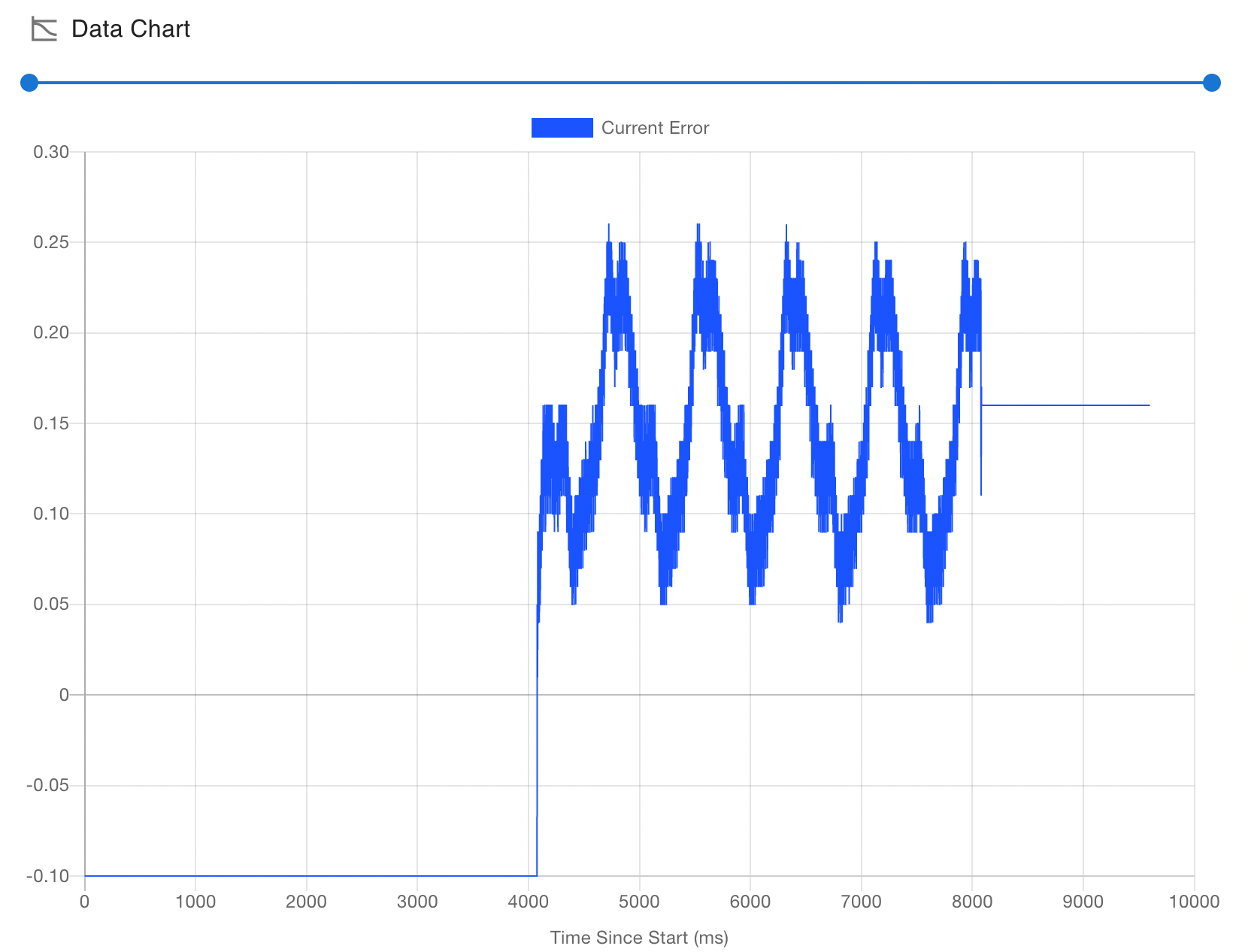This screenshot has width=1242, height=952.
Task: Click the chart icon beside Data Chart
Action: (44, 29)
